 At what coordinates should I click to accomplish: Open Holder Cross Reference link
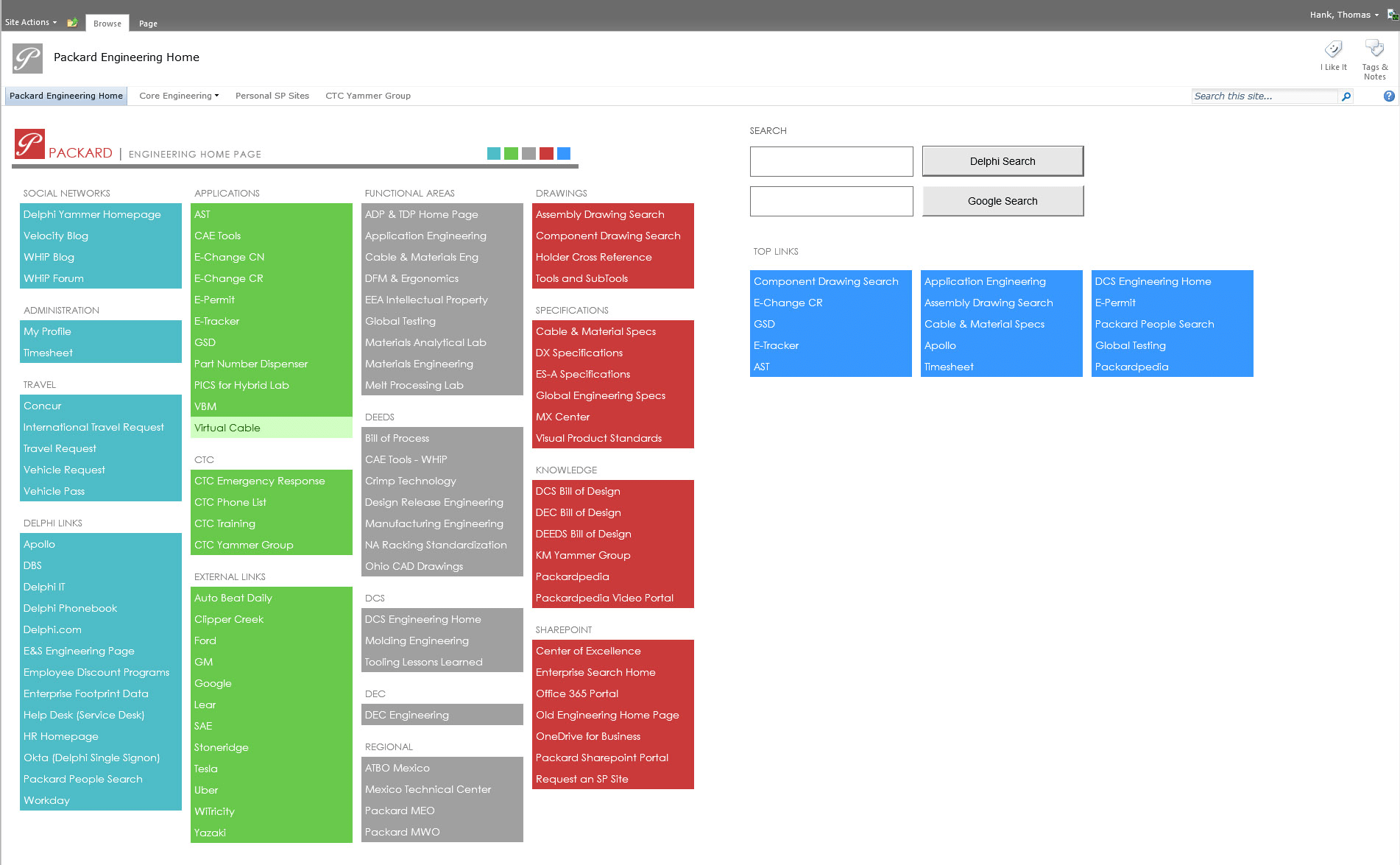(x=593, y=257)
